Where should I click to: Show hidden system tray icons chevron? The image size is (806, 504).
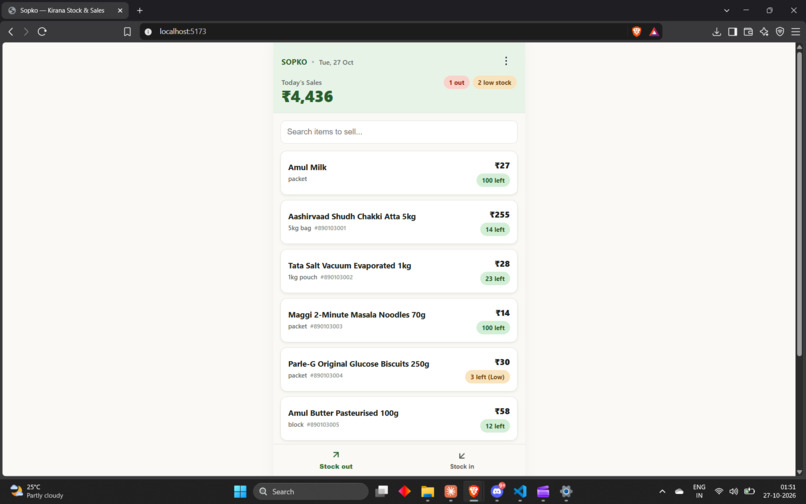(662, 492)
